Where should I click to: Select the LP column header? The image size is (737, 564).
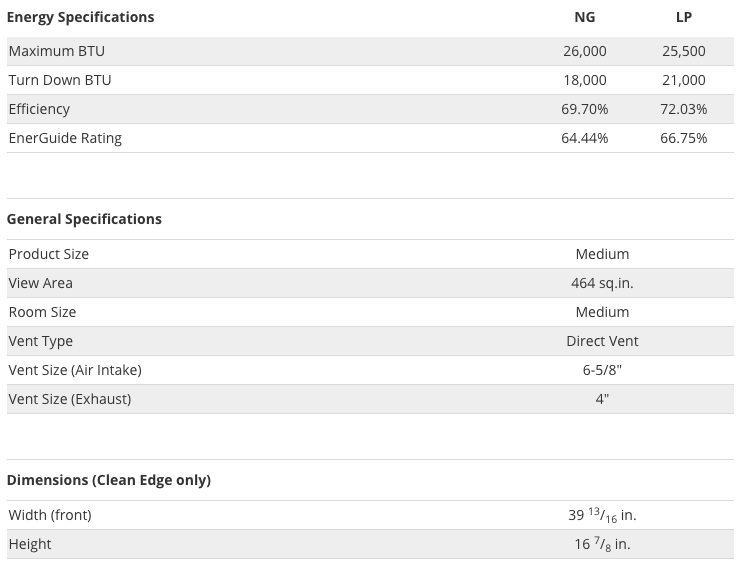pyautogui.click(x=684, y=17)
